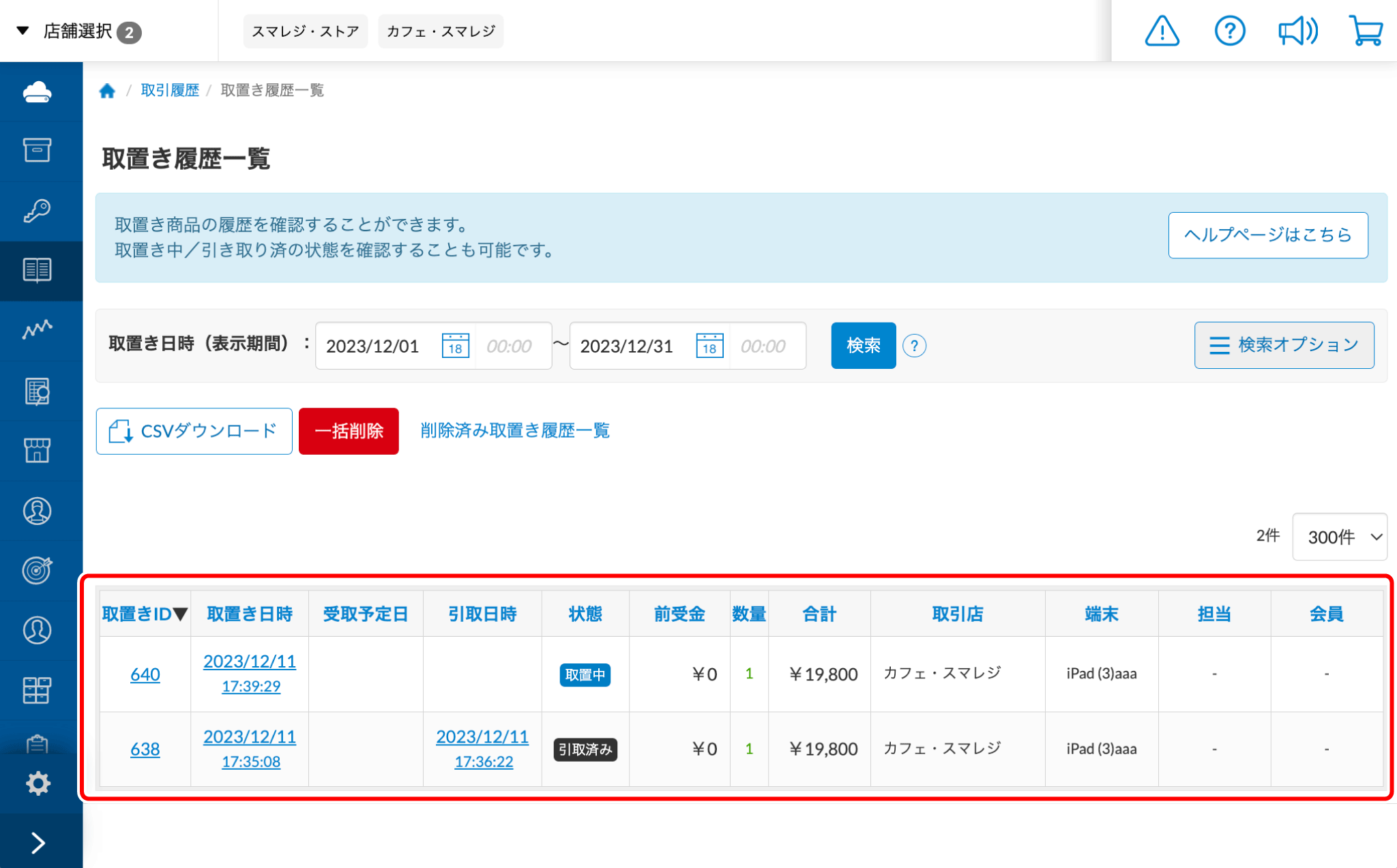1397x868 pixels.
Task: Open layaway ID 638 link
Action: (145, 749)
